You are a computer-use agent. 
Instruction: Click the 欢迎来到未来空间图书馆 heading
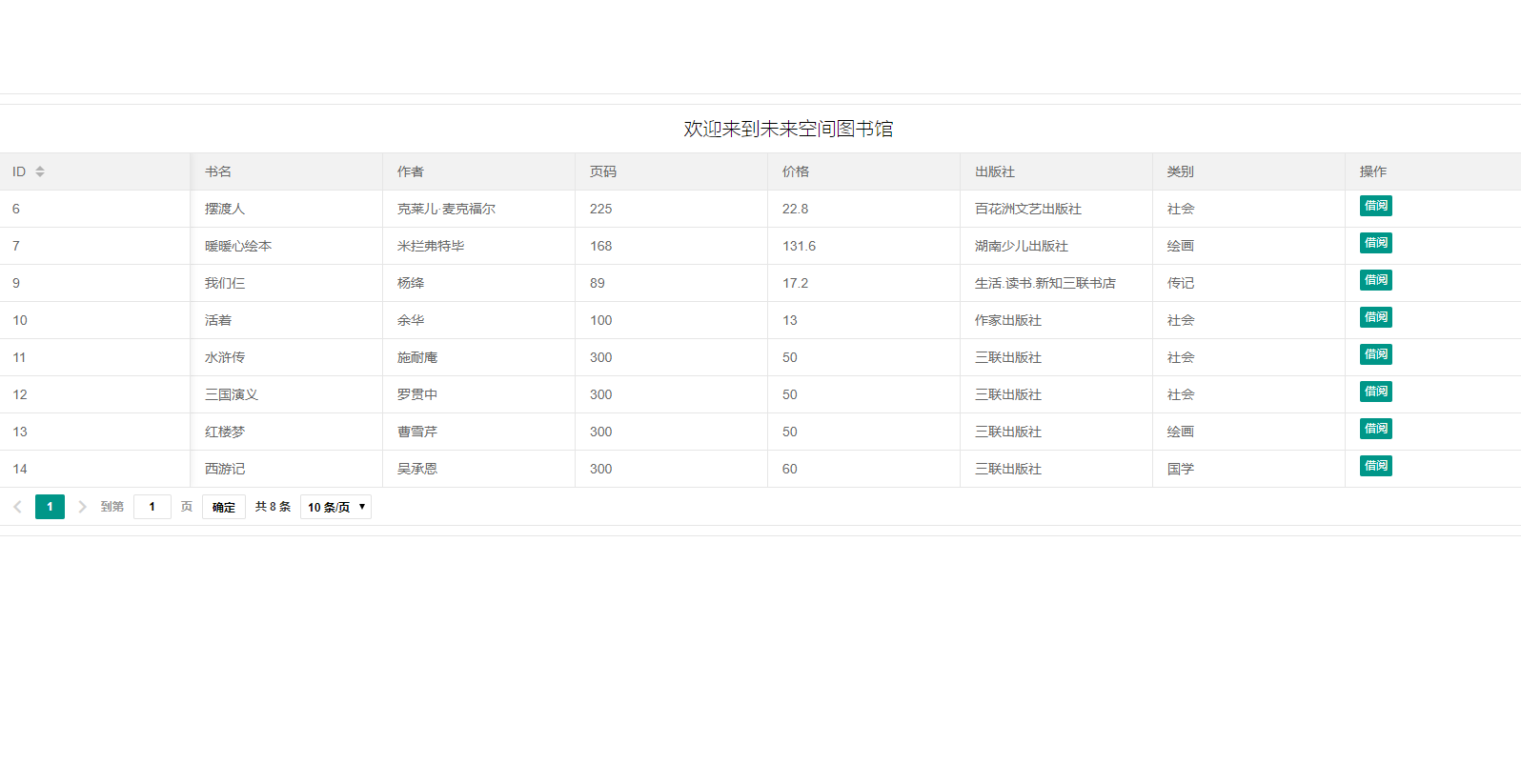(788, 129)
